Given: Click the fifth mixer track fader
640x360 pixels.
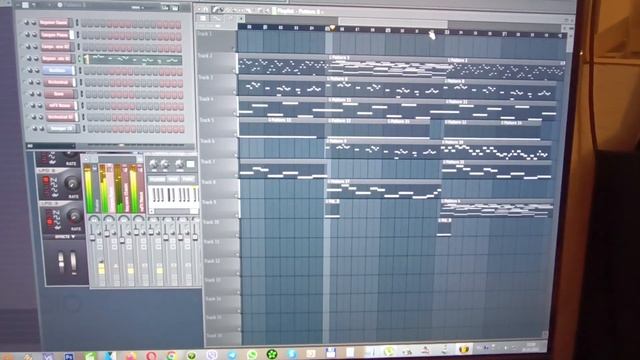Looking at the screenshot, I should click(151, 232).
